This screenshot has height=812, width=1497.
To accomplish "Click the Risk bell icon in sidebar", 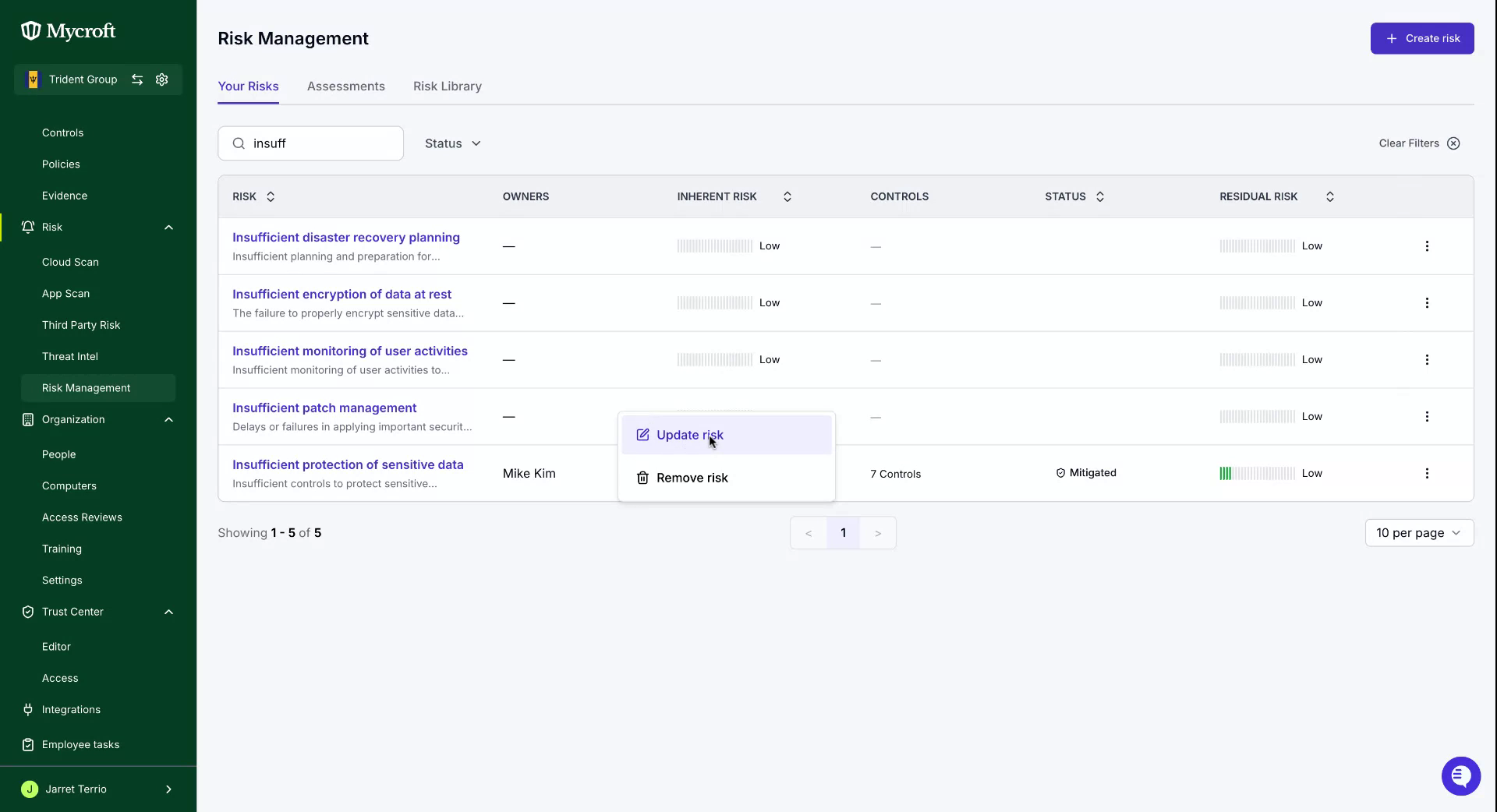I will point(28,227).
